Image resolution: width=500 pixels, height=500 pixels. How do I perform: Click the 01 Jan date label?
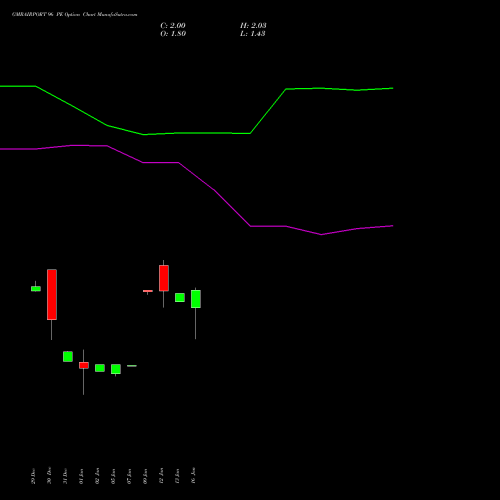(x=81, y=476)
